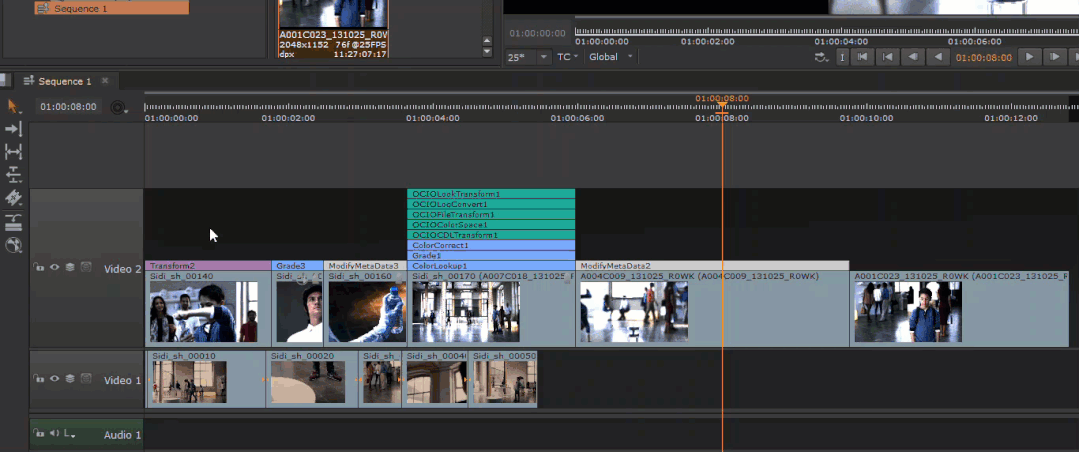Expand the Global playback range dropdown
1079x452 pixels.
(x=611, y=57)
